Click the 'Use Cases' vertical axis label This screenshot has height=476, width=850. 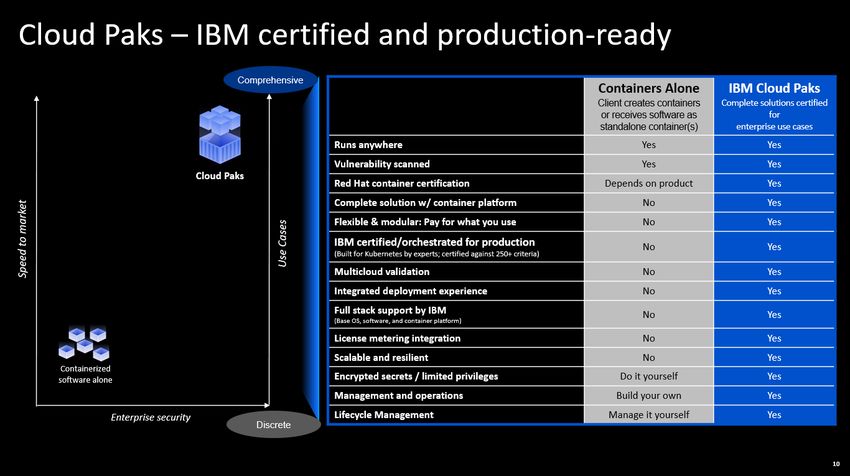point(282,243)
